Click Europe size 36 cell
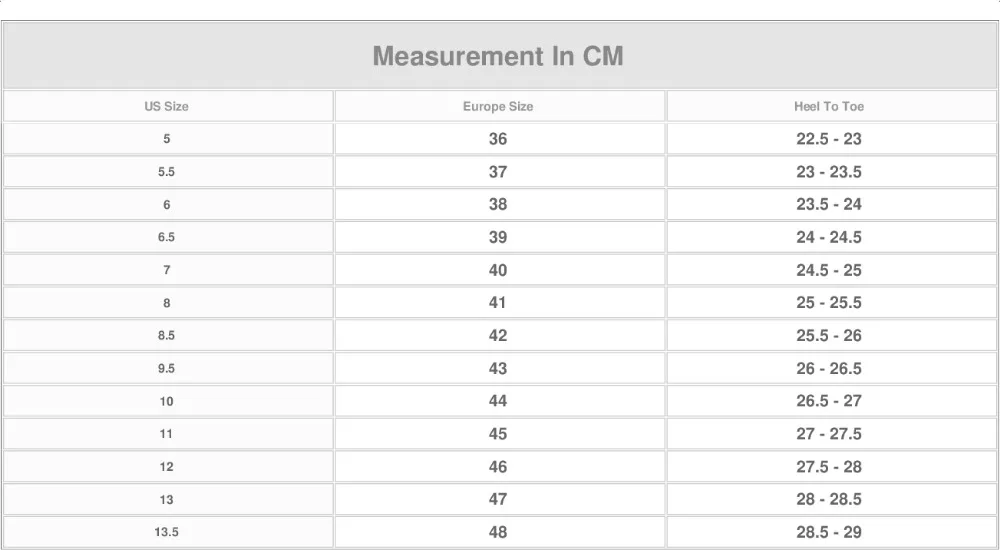1000x550 pixels. pos(499,138)
